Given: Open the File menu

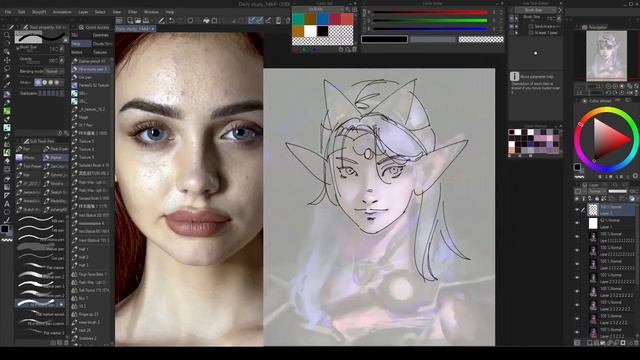Looking at the screenshot, I should (x=8, y=12).
